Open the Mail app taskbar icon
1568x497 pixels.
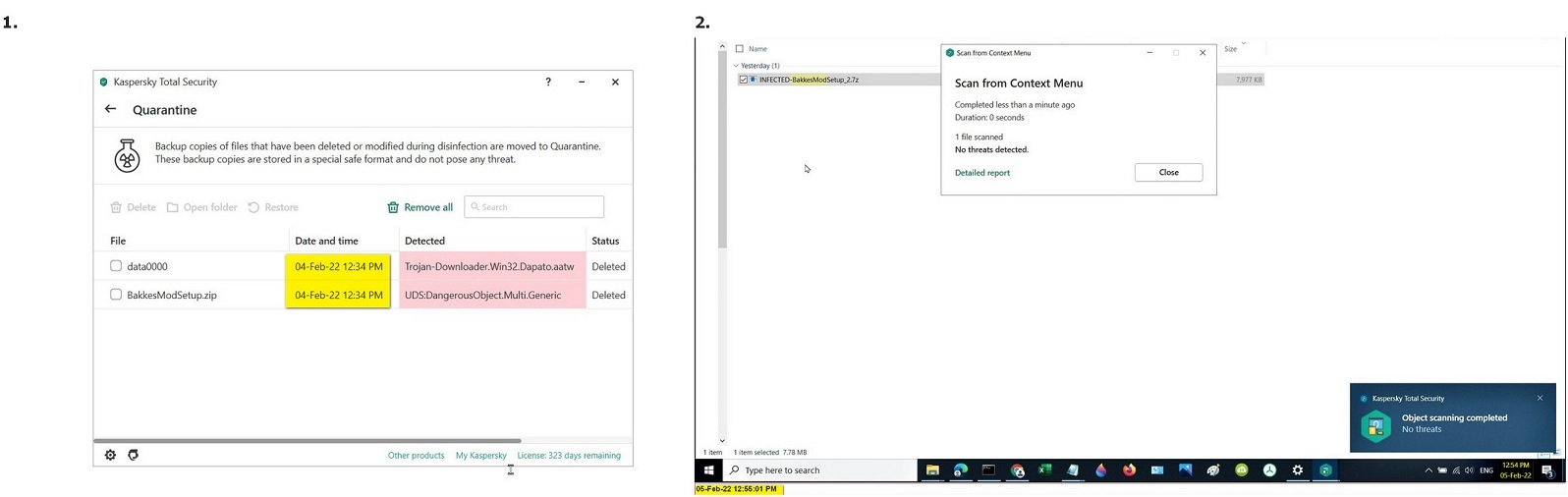tap(1157, 470)
